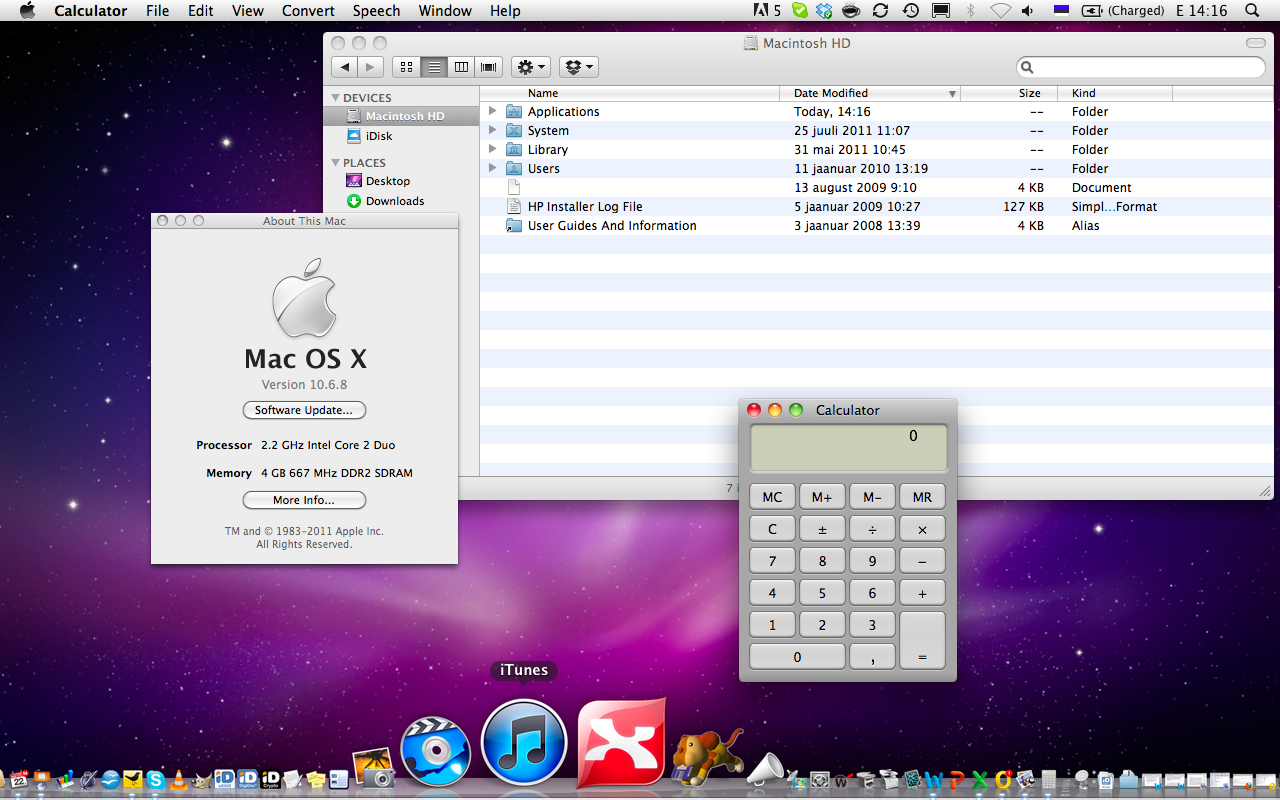Switch Finder to column view
The image size is (1280, 800).
coord(461,67)
